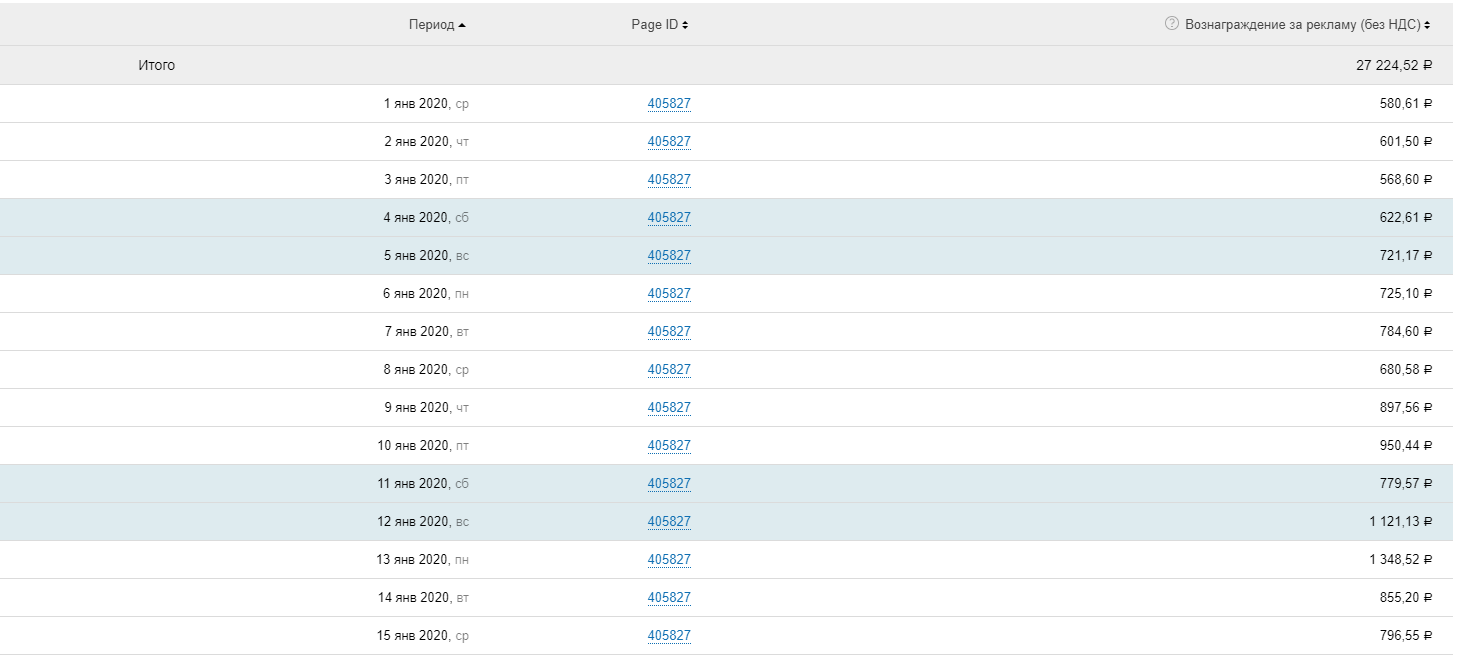Open Page ID 405827 on the 3 янв 2020 row

coord(669,180)
